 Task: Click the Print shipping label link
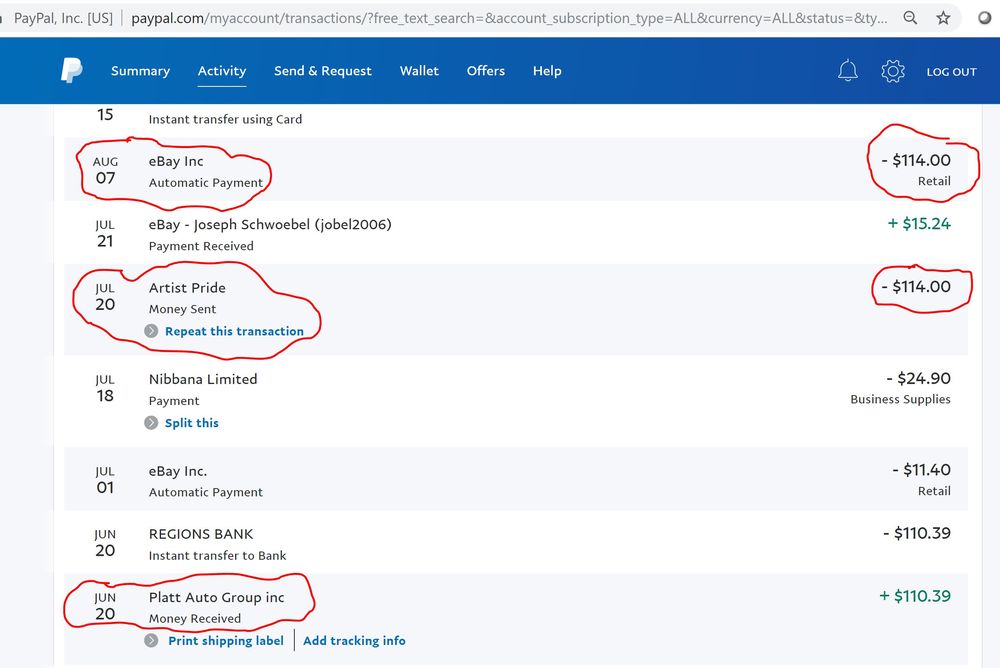click(x=226, y=641)
